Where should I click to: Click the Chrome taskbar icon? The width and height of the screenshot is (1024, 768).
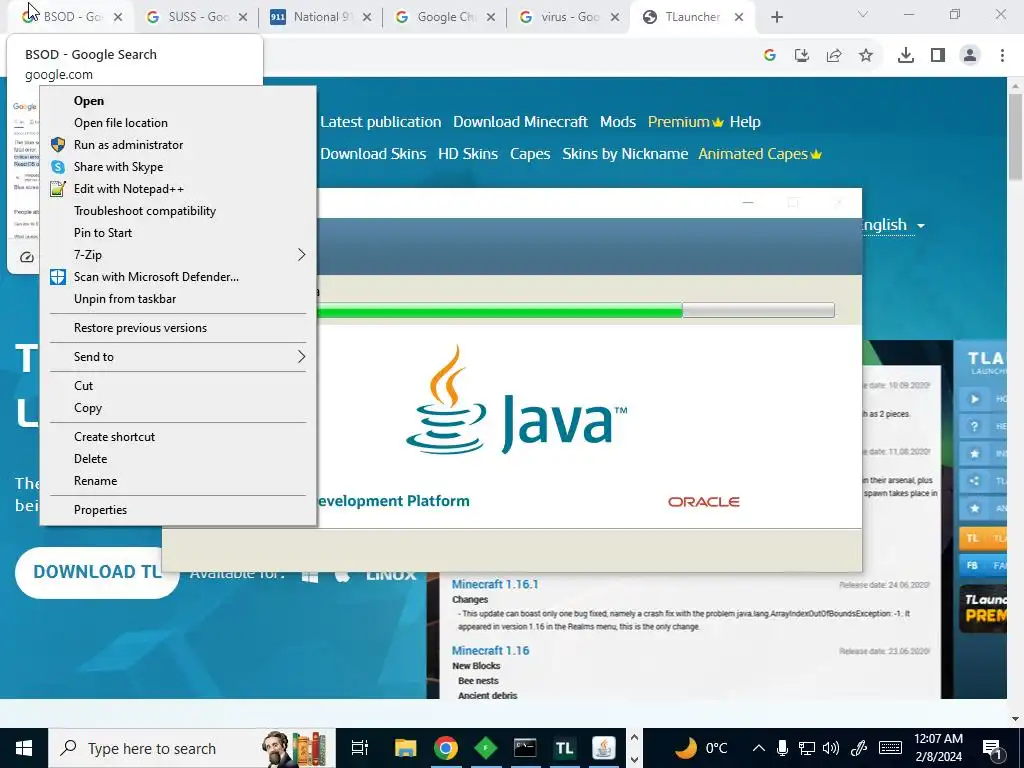[x=445, y=748]
